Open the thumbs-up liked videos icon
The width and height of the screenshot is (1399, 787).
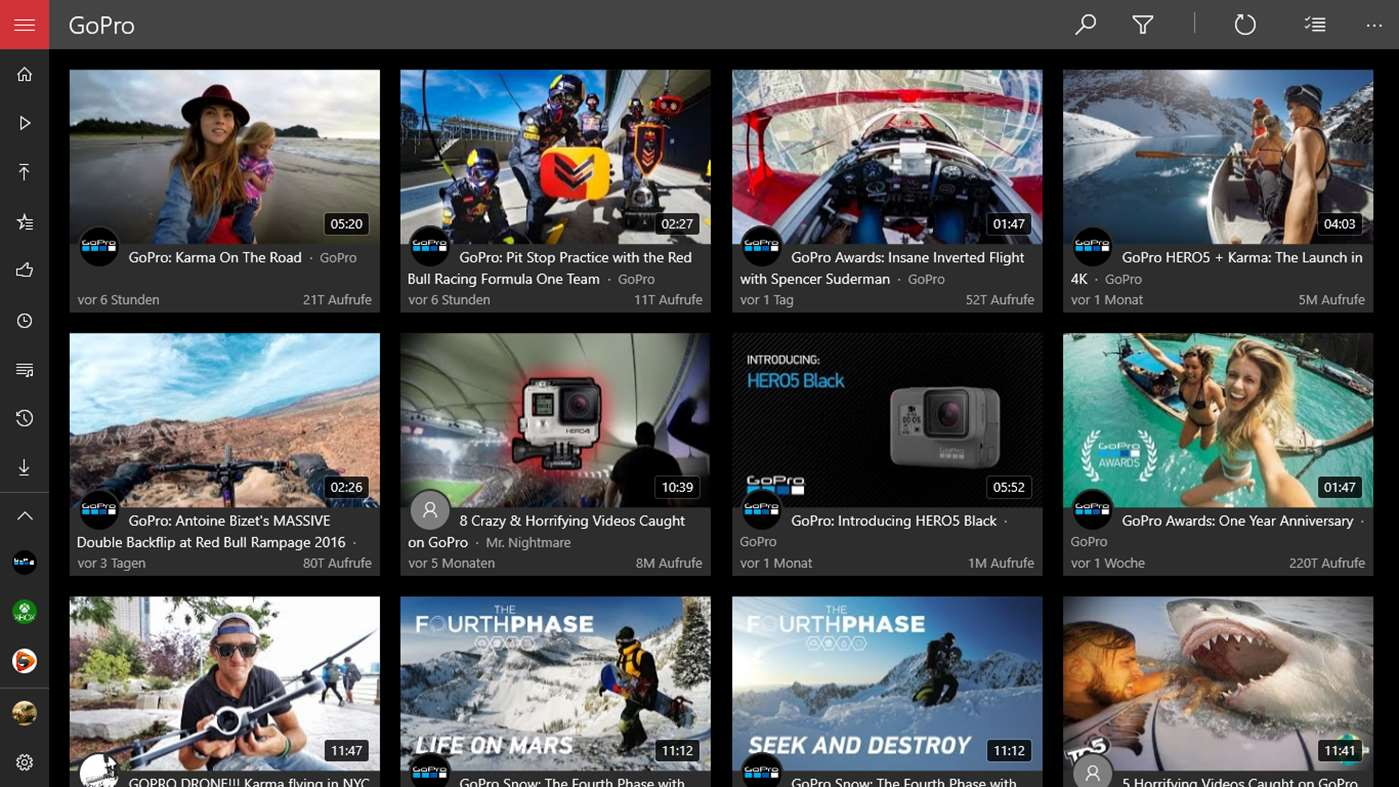(x=24, y=270)
